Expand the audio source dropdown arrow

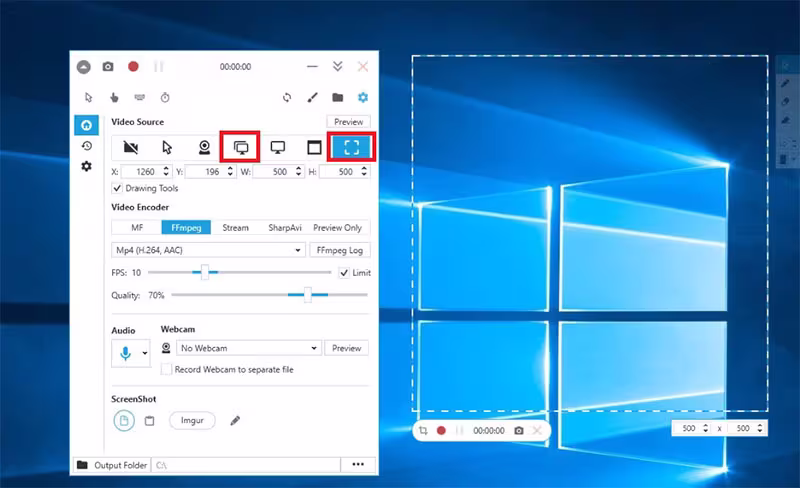pyautogui.click(x=145, y=353)
